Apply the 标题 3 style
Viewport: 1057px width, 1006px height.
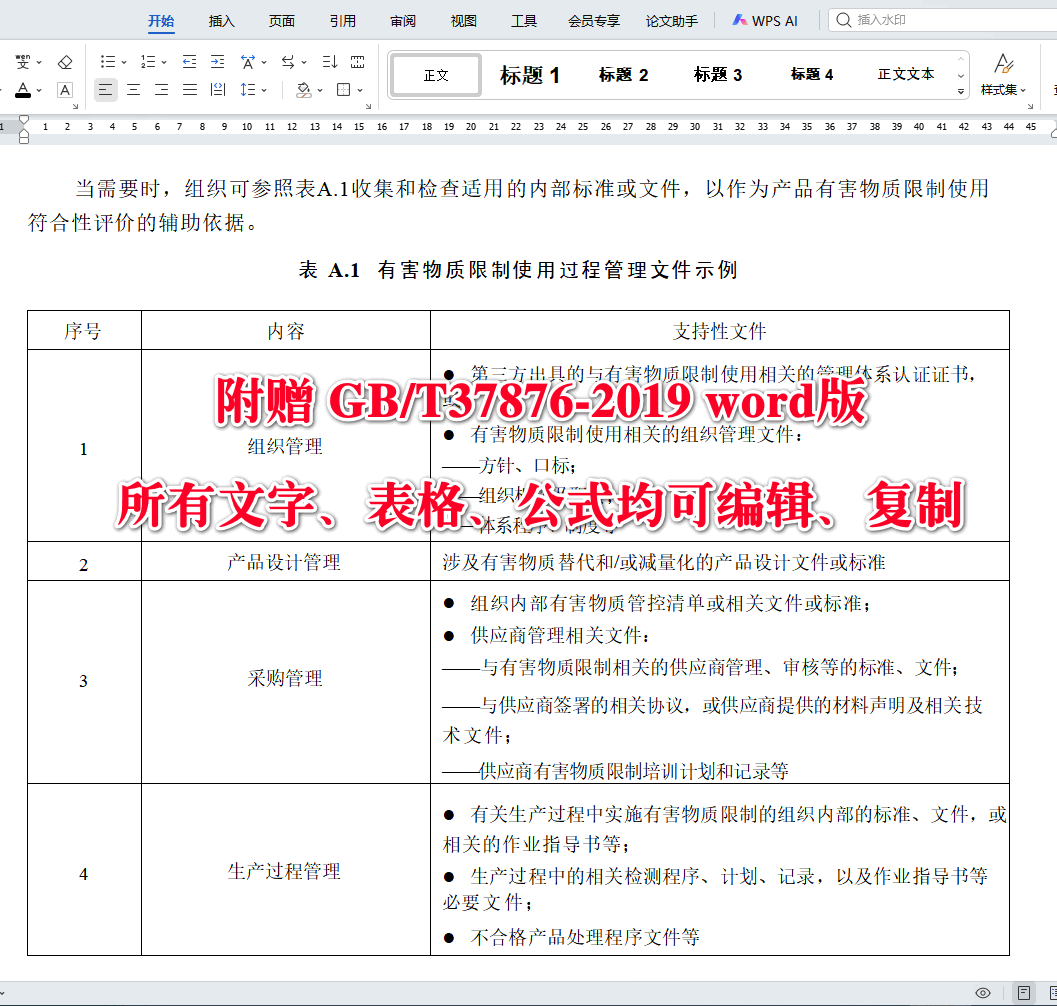click(x=718, y=75)
